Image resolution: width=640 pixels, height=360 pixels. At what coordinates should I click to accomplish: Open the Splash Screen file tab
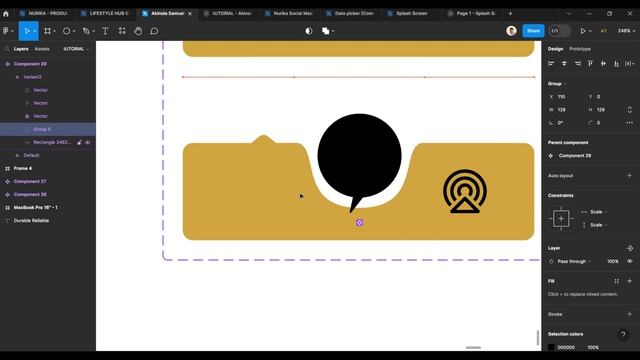tap(411, 13)
